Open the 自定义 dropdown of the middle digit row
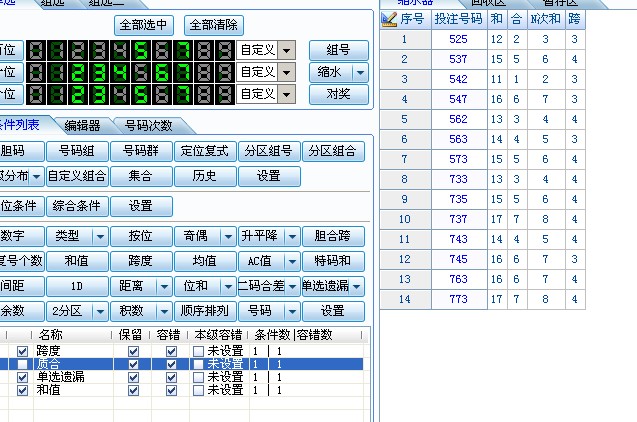 [x=286, y=72]
